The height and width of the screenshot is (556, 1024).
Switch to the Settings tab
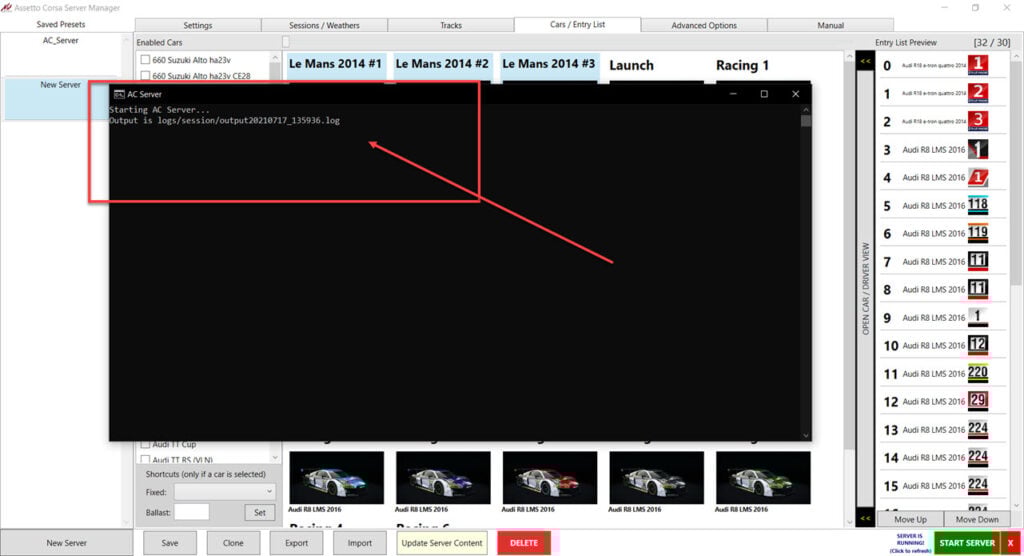point(198,25)
